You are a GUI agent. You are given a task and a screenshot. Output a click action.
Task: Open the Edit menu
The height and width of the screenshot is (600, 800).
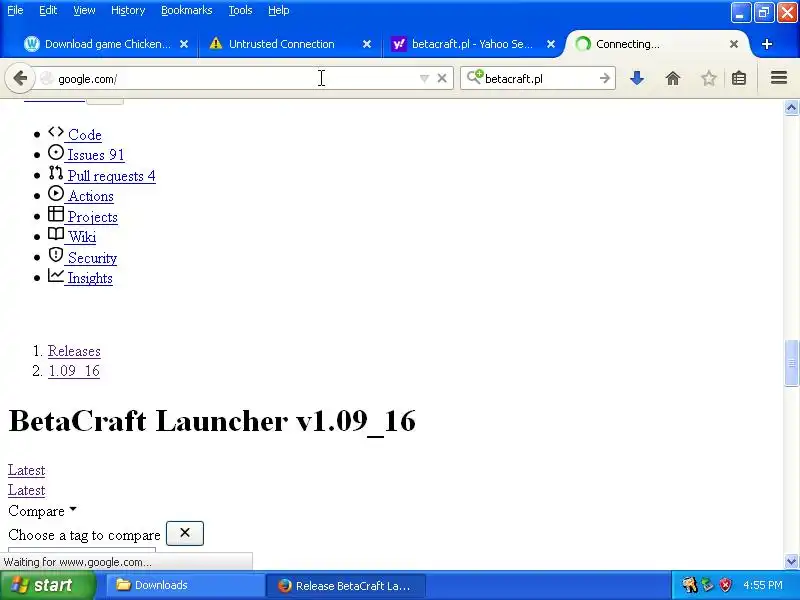(48, 10)
